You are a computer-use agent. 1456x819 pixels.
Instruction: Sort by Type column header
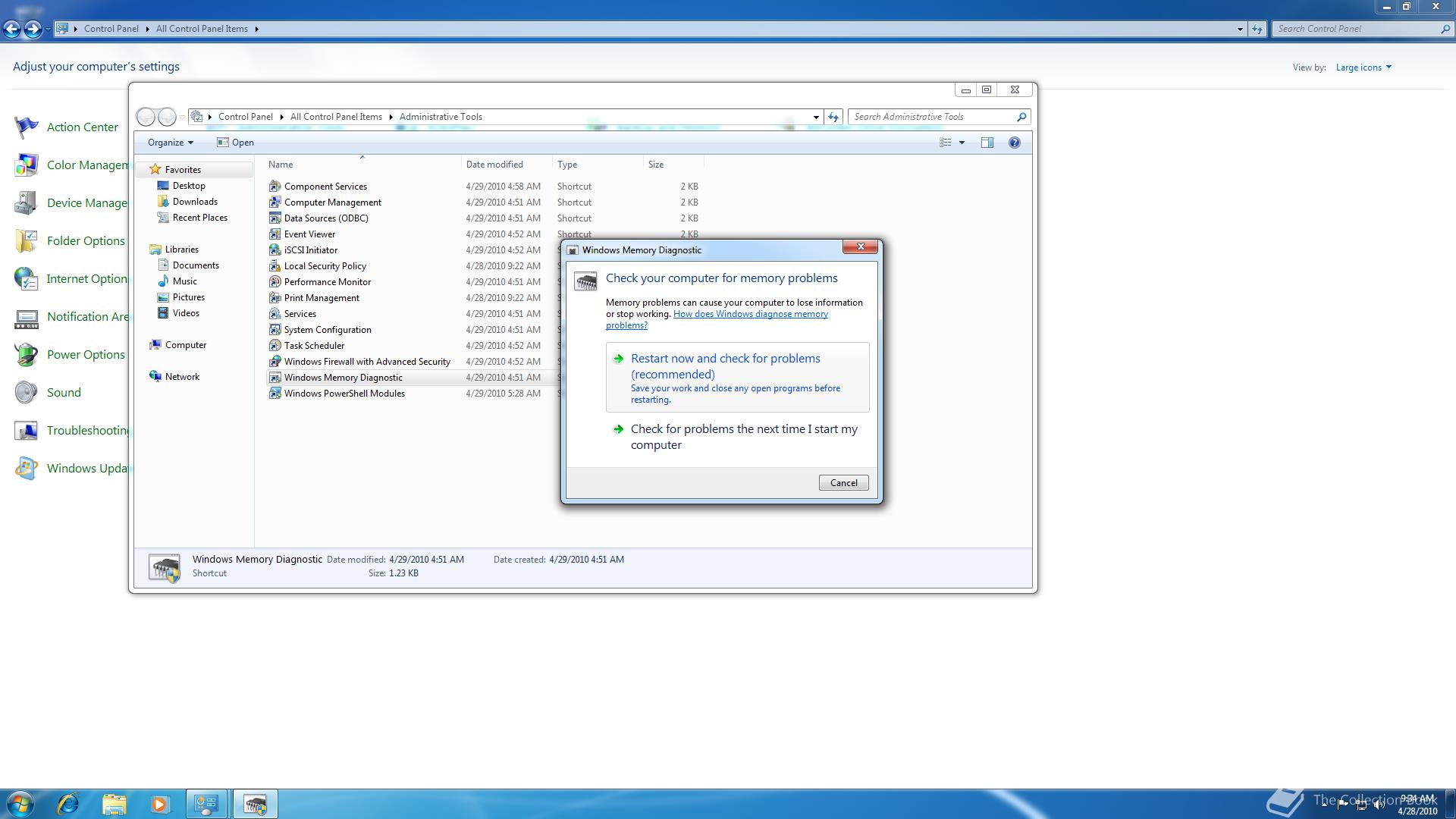click(x=598, y=165)
